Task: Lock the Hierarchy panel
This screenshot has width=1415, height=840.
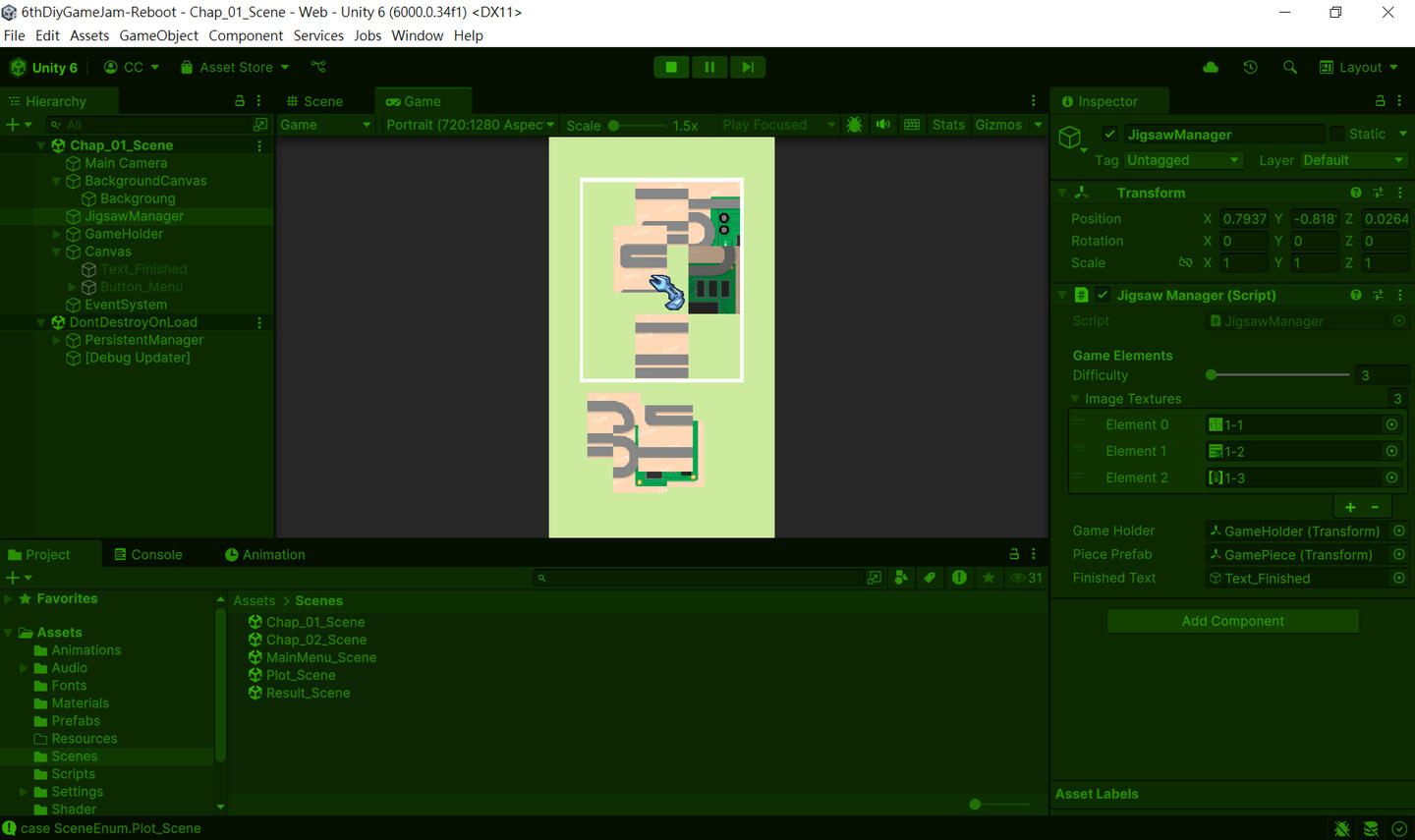Action: pos(240,101)
